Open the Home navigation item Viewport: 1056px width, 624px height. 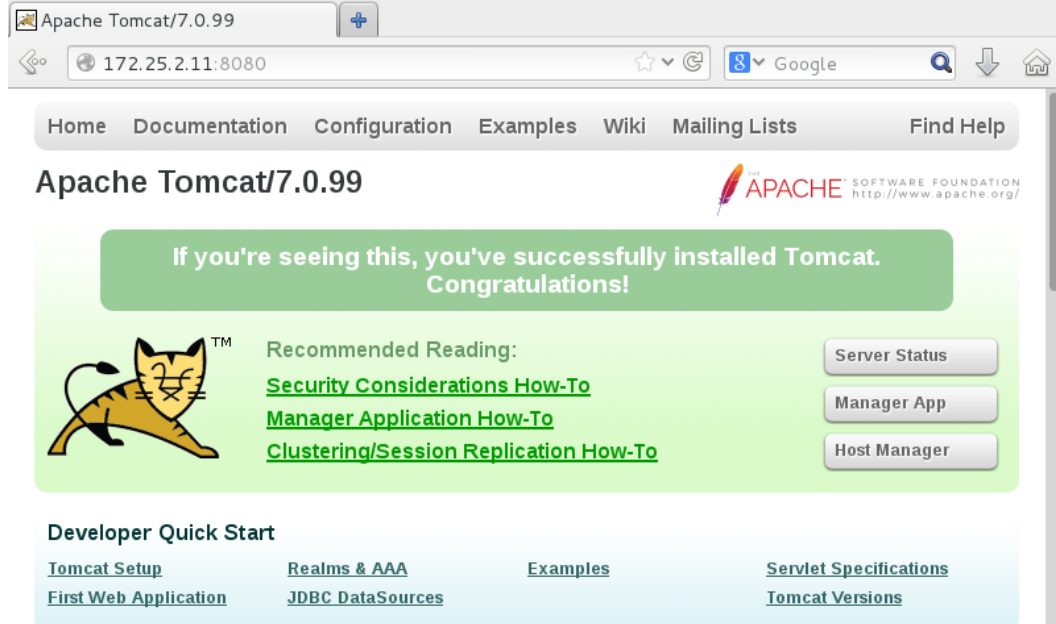point(77,127)
